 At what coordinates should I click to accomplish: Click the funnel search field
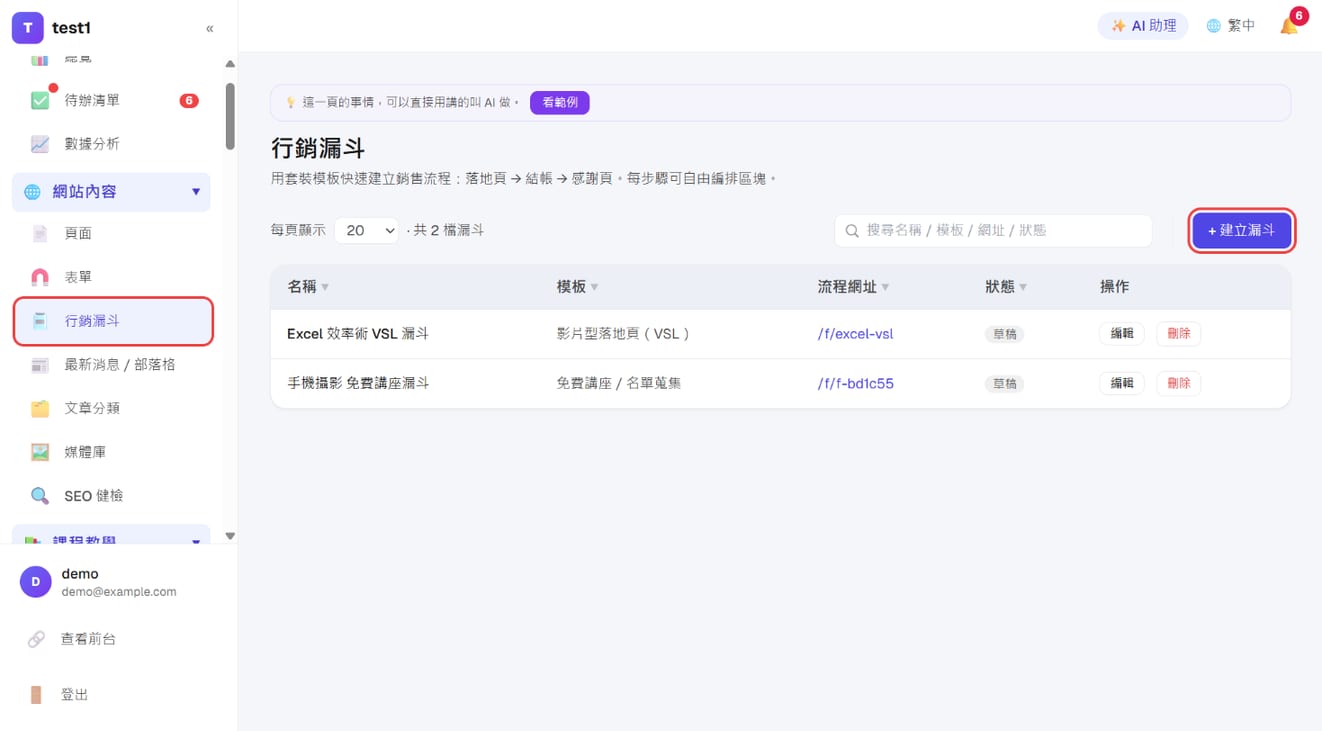pos(993,231)
